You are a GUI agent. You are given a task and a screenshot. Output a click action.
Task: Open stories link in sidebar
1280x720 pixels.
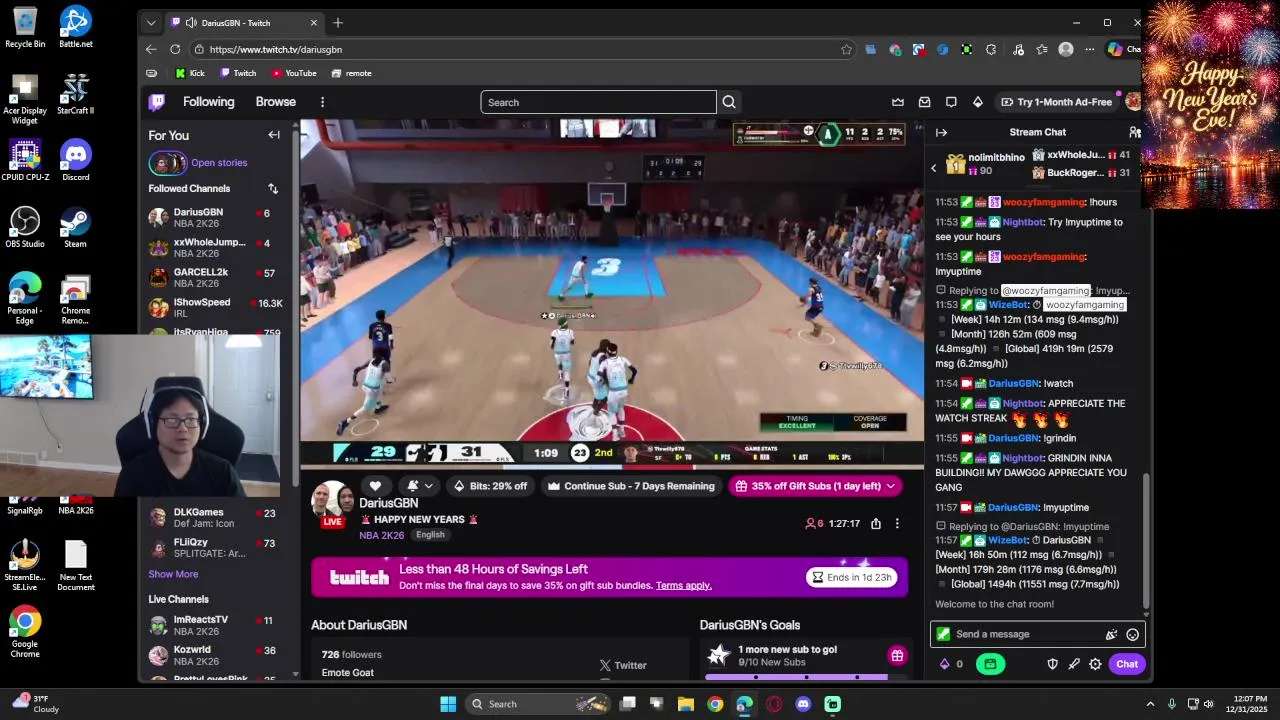[x=219, y=163]
